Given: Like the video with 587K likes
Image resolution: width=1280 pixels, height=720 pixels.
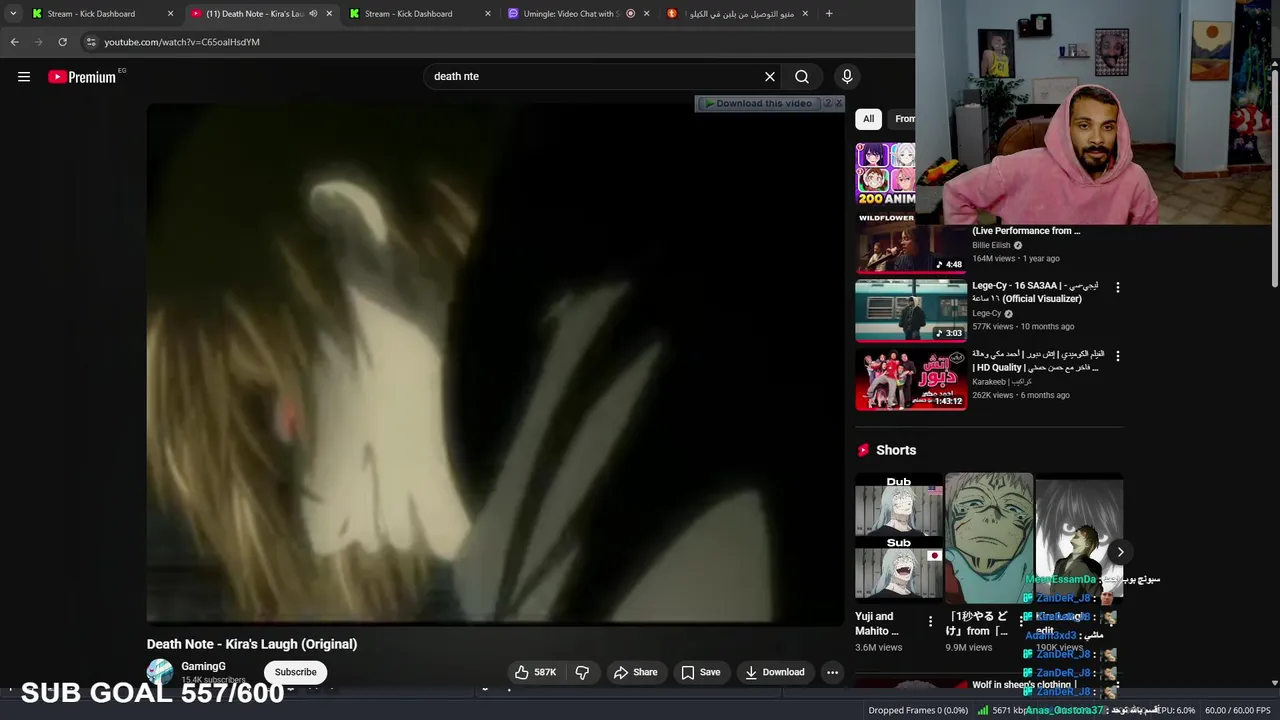Looking at the screenshot, I should point(535,672).
